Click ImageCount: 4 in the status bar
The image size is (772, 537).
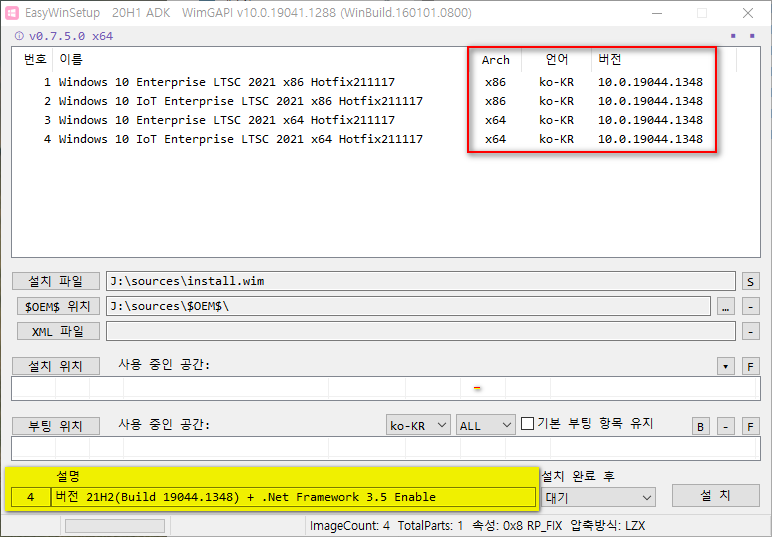(x=350, y=526)
